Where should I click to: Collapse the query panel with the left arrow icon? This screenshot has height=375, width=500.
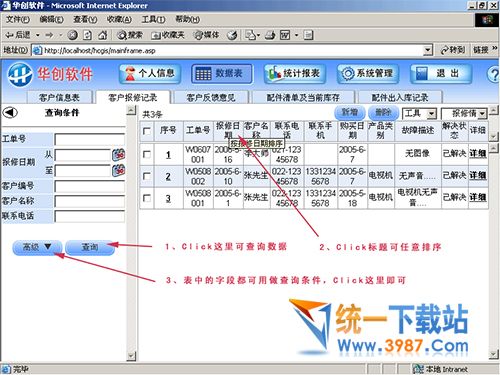[x=10, y=113]
